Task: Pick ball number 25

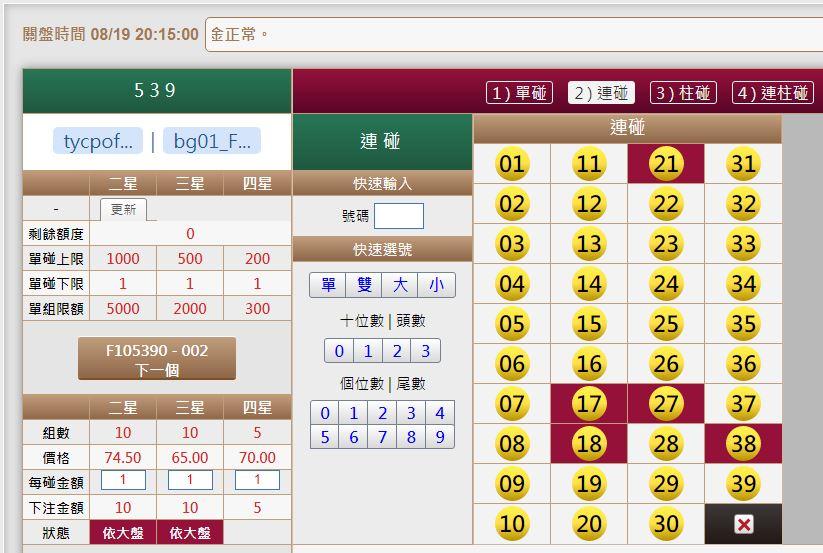Action: point(666,324)
